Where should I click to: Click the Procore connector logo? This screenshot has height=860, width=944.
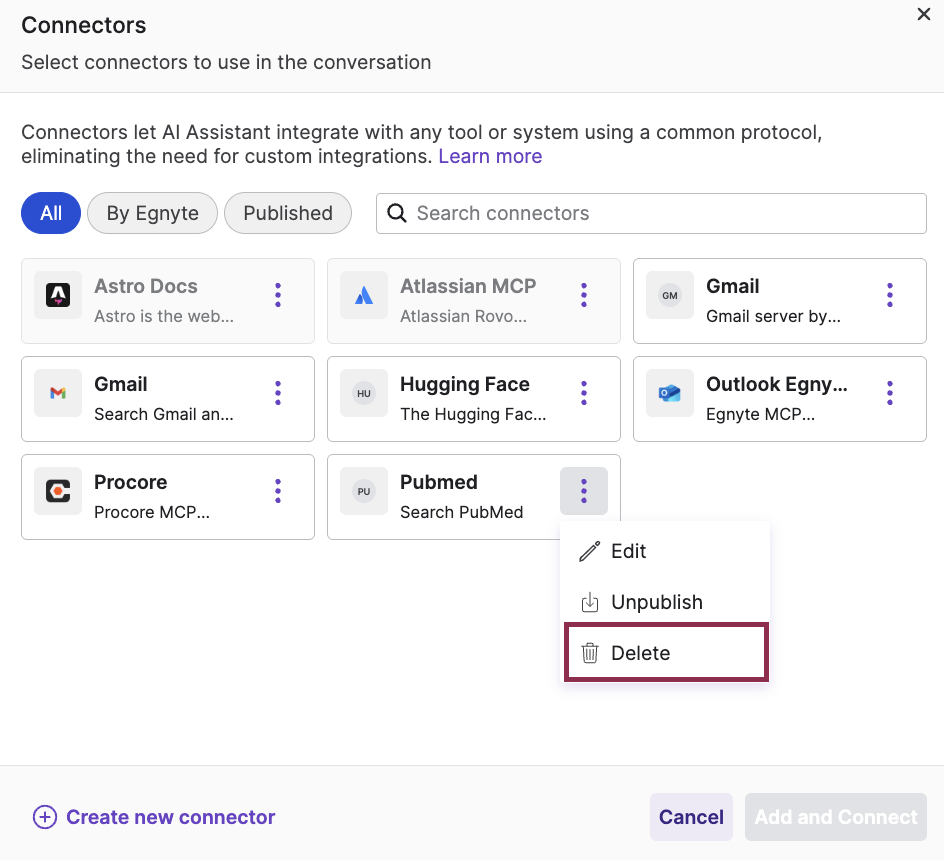(x=57, y=491)
